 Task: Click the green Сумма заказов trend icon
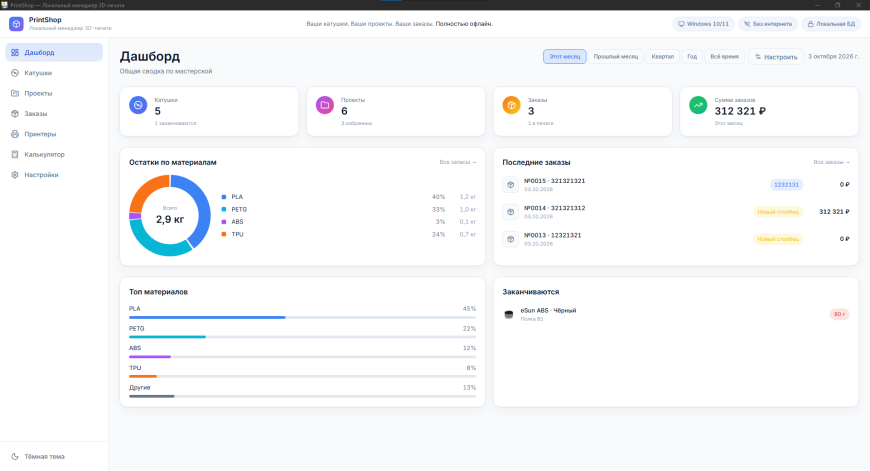pyautogui.click(x=698, y=105)
